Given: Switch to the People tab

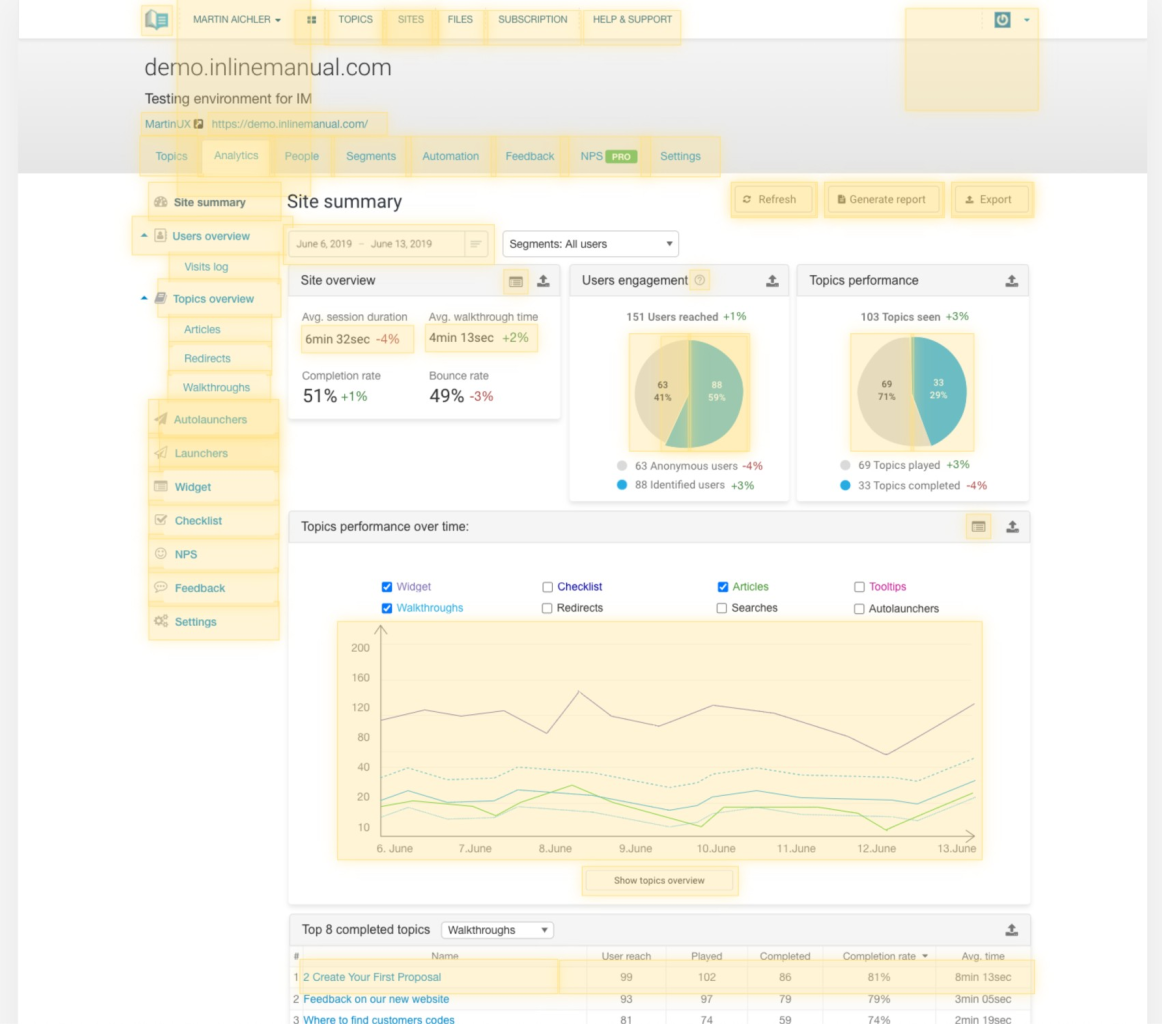Looking at the screenshot, I should click(x=301, y=156).
